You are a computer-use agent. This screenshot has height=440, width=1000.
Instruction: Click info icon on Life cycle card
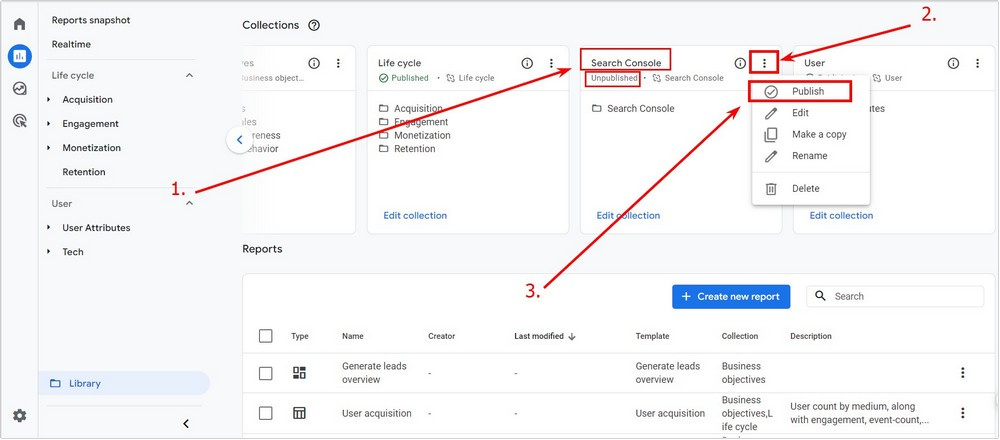(527, 63)
